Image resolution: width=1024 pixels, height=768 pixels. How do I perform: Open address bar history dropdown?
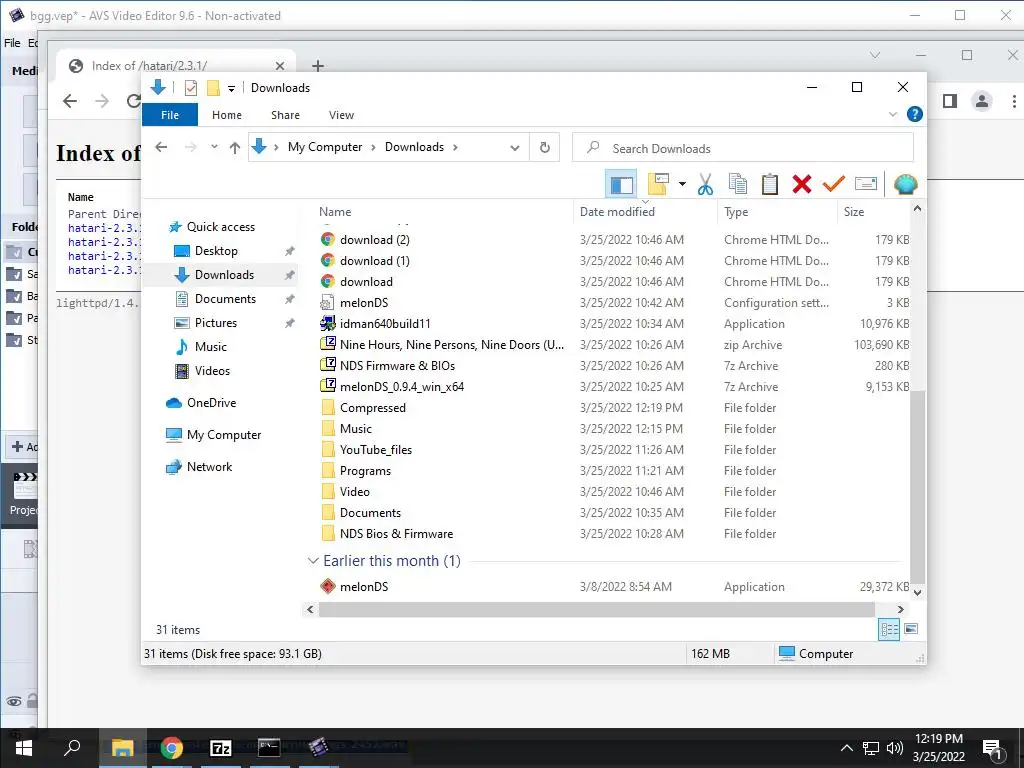pos(515,148)
